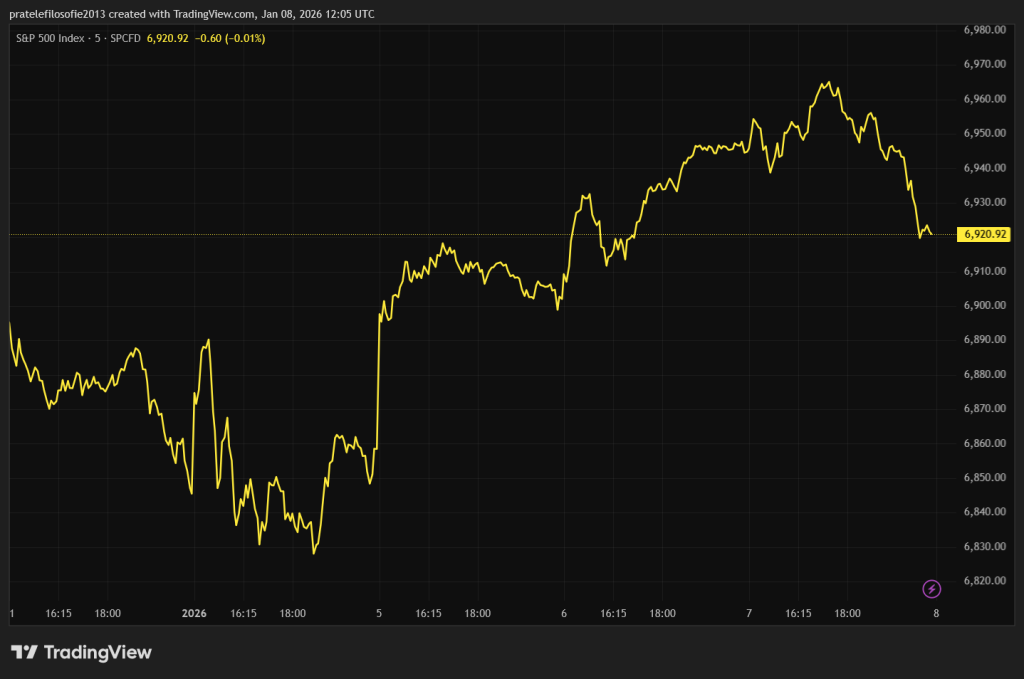This screenshot has width=1024, height=679.
Task: Select the date 8 label on time axis
Action: 935,614
